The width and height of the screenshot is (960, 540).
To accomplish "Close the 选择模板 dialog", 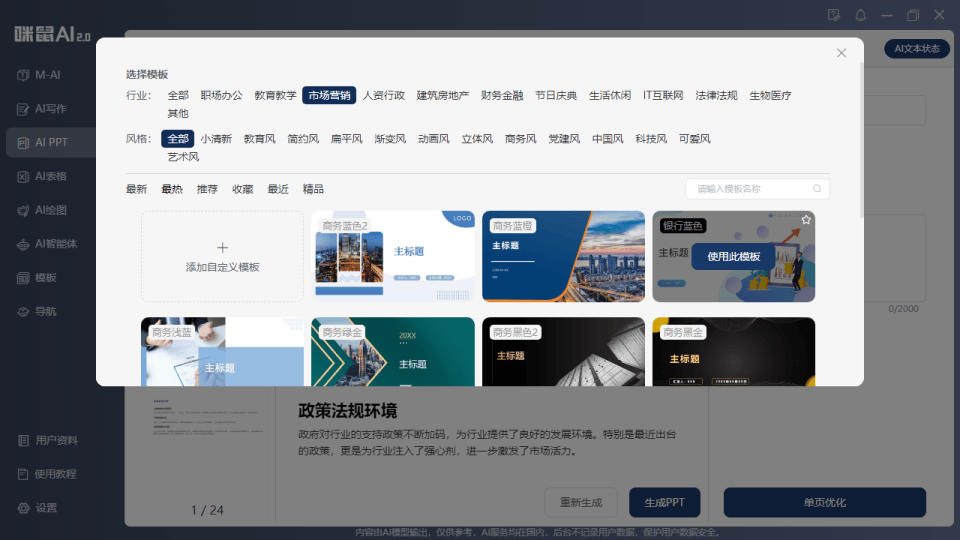I will pyautogui.click(x=841, y=53).
